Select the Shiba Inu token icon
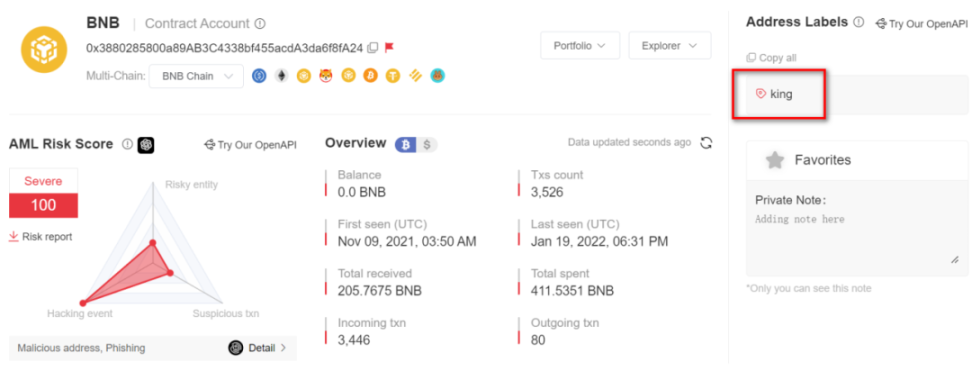The height and width of the screenshot is (371, 972). (x=326, y=76)
